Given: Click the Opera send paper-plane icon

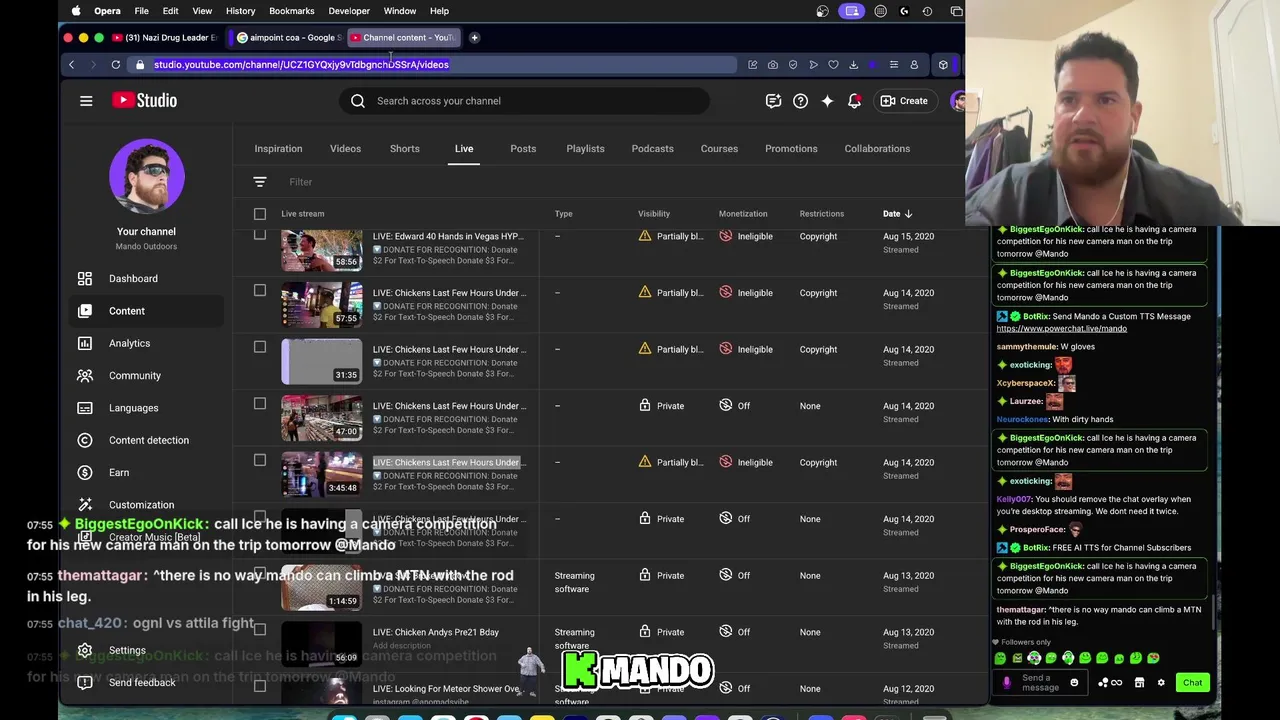Looking at the screenshot, I should [813, 65].
